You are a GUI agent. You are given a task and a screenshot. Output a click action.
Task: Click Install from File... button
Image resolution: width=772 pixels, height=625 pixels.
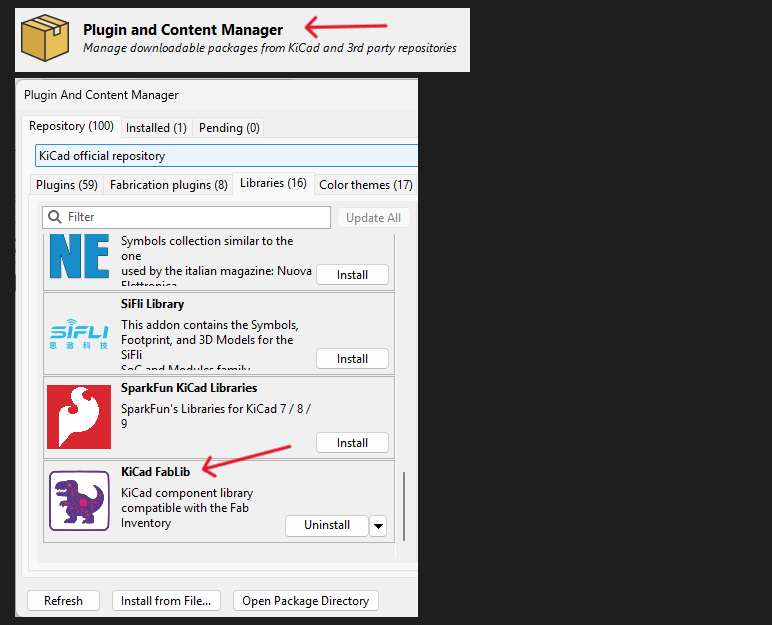click(x=166, y=601)
